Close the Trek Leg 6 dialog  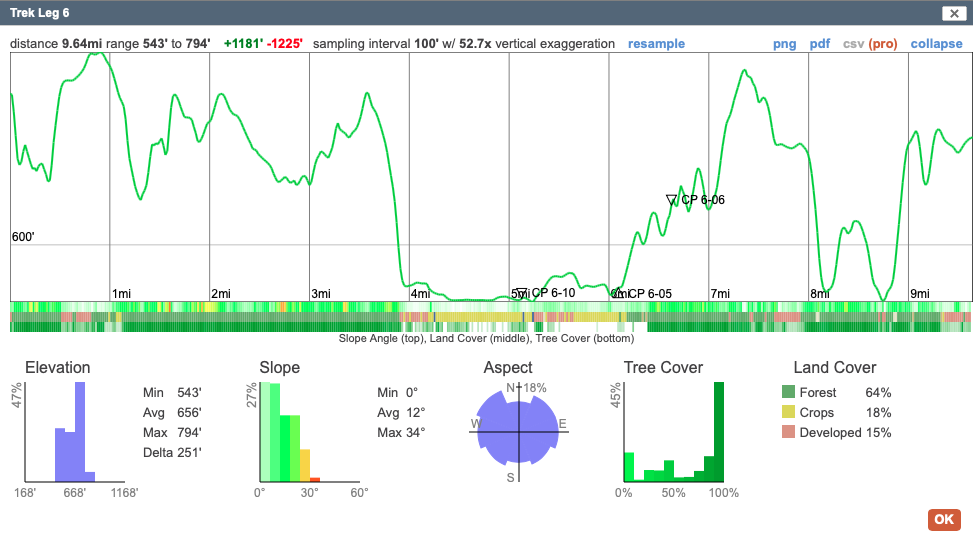[x=951, y=13]
